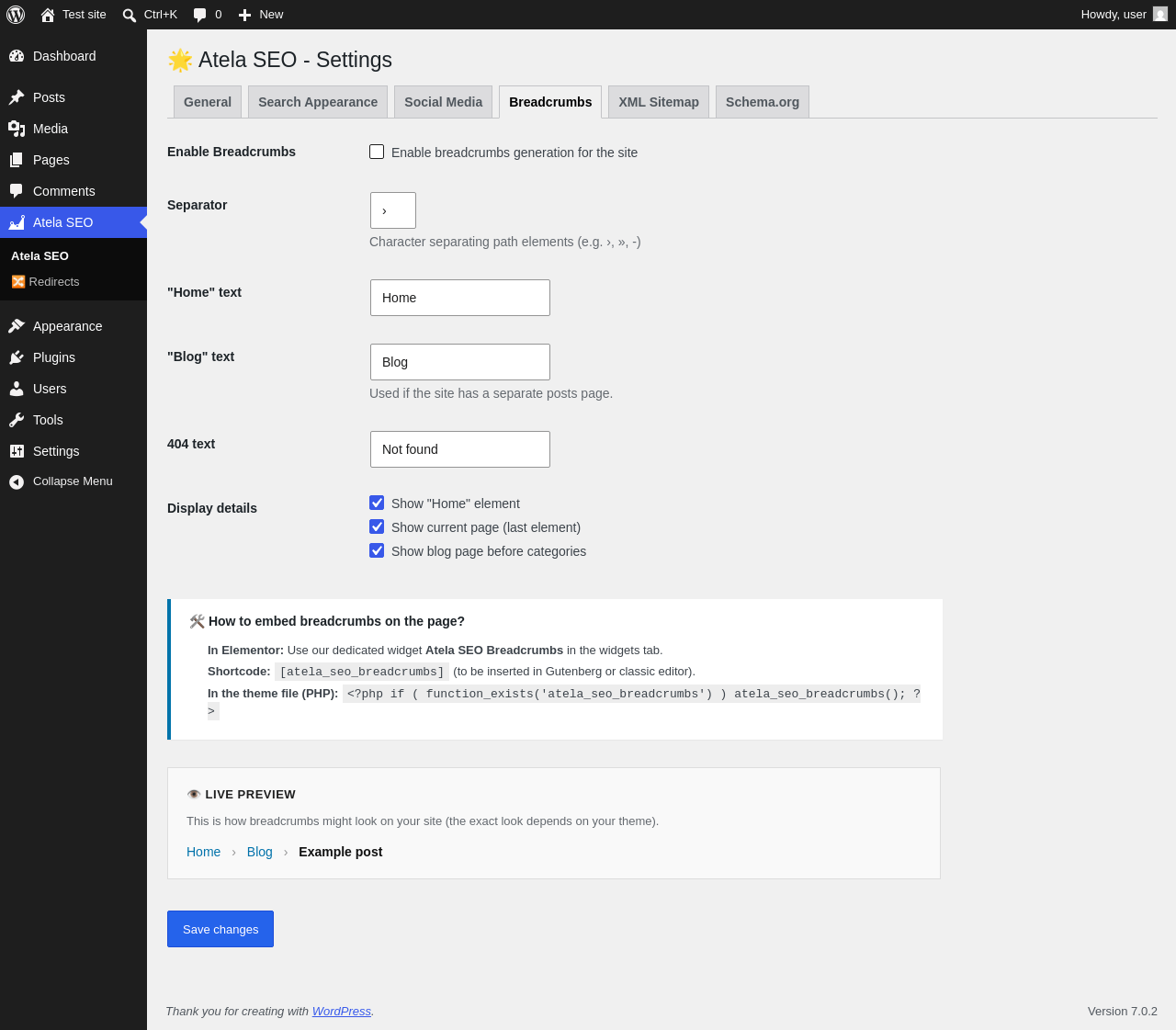Click the Enable Breadcrumbs label
This screenshot has width=1176, height=1030.
(x=232, y=152)
